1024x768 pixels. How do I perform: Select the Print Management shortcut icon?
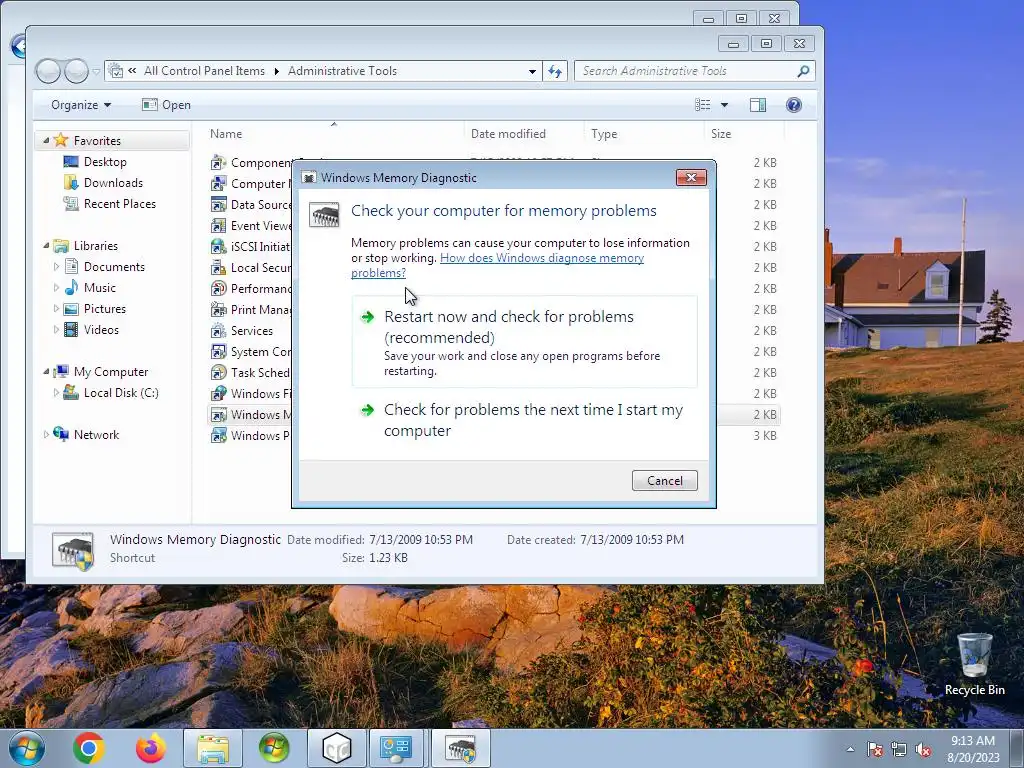click(218, 310)
